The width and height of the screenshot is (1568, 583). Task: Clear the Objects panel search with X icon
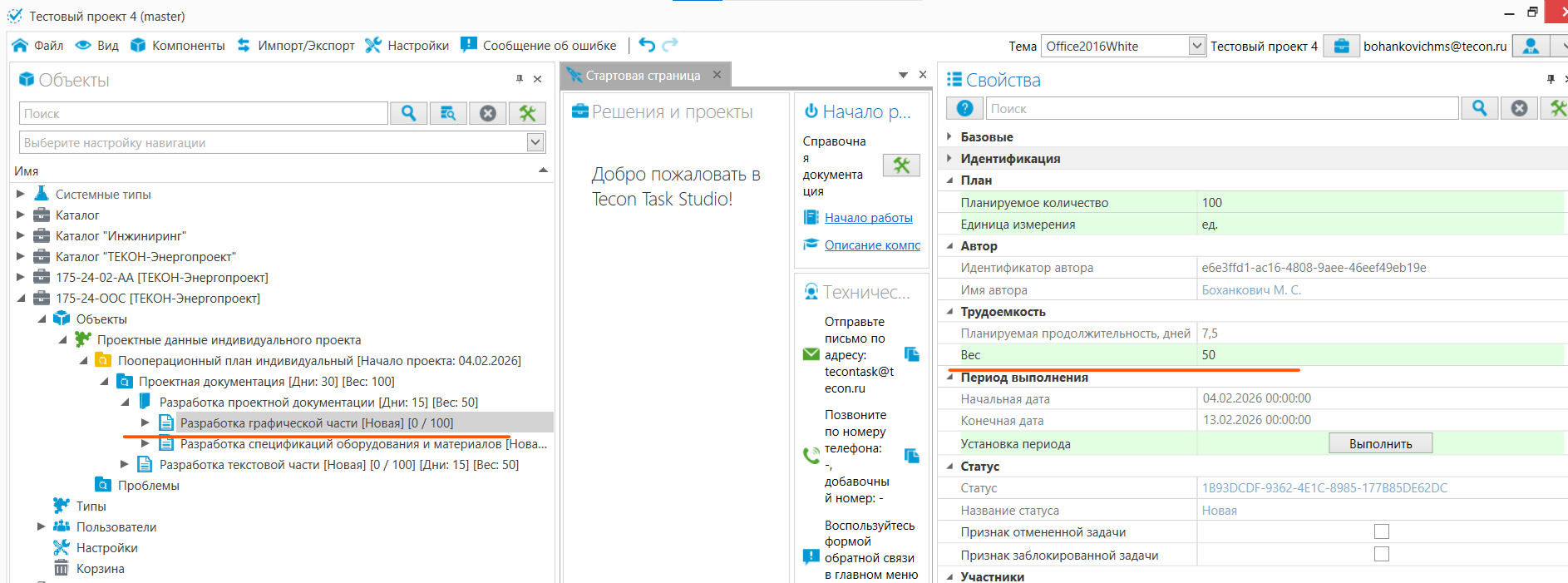pyautogui.click(x=488, y=113)
